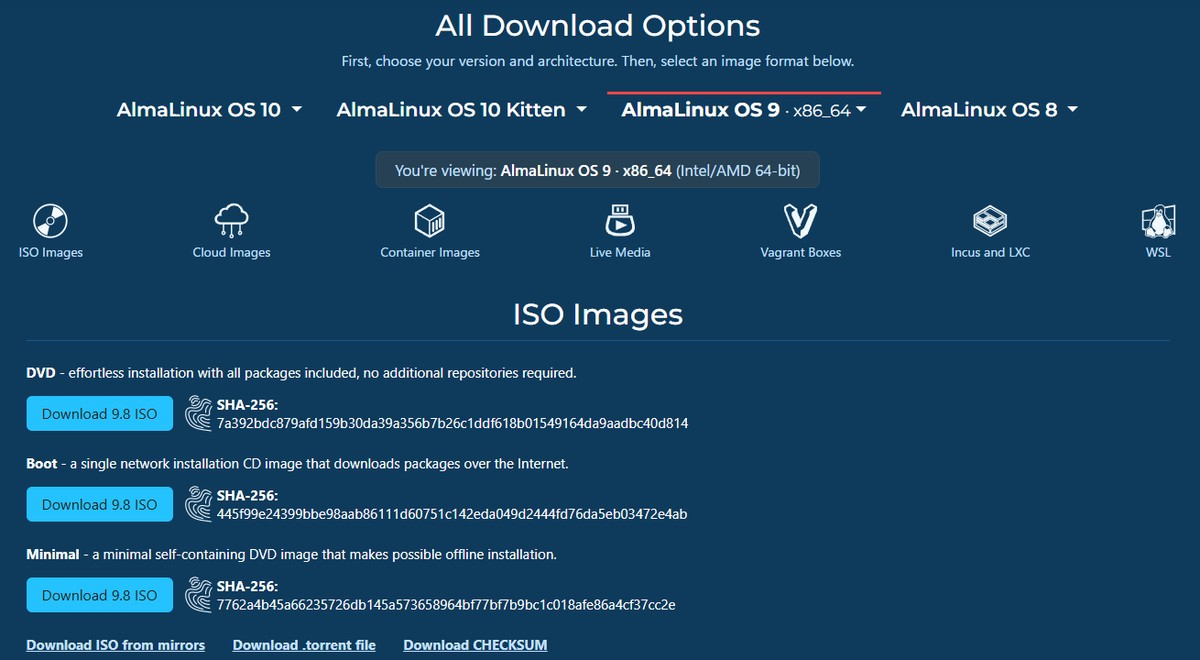Click the WSL penguin icon
The height and width of the screenshot is (660, 1200).
[x=1158, y=220]
